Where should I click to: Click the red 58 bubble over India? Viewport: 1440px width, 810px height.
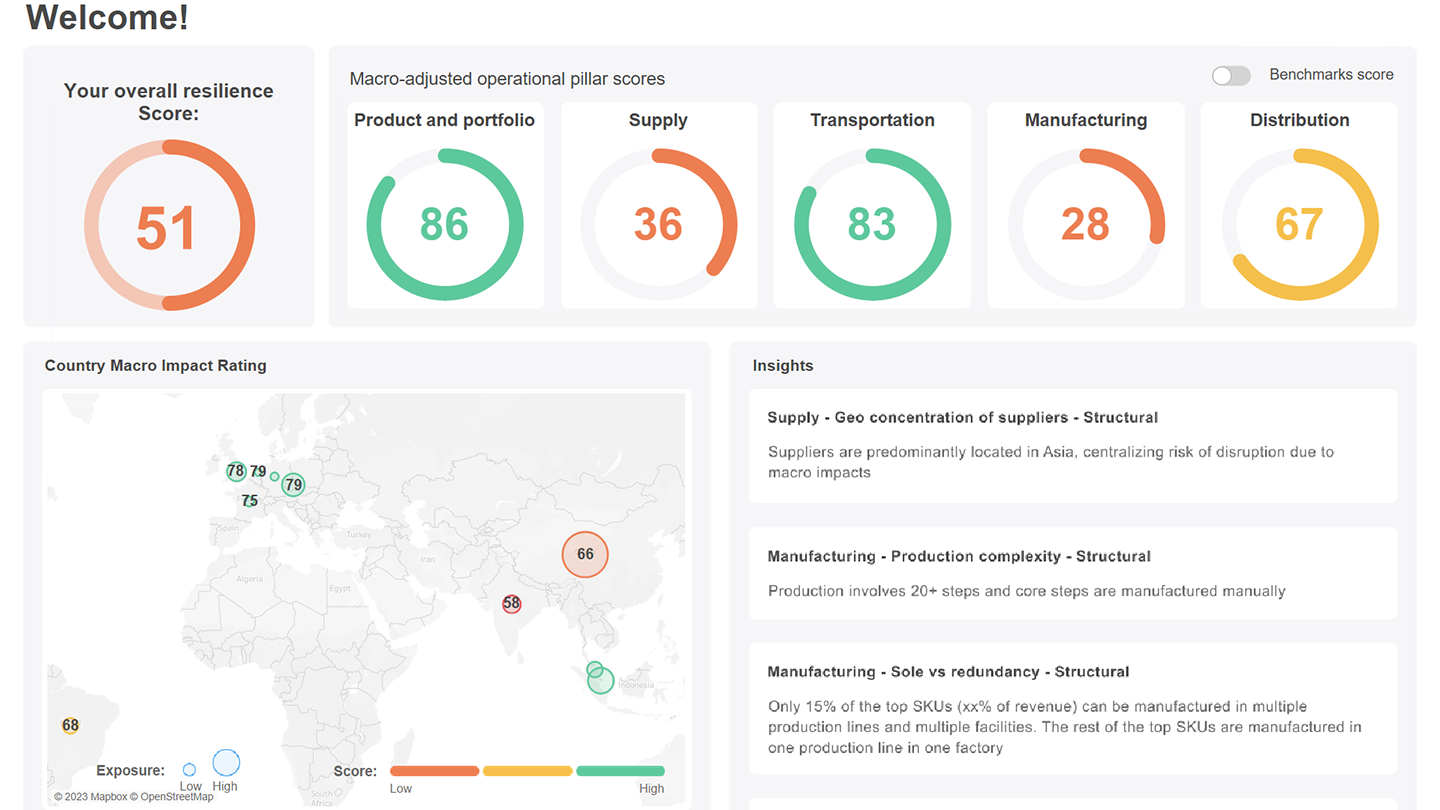point(512,604)
